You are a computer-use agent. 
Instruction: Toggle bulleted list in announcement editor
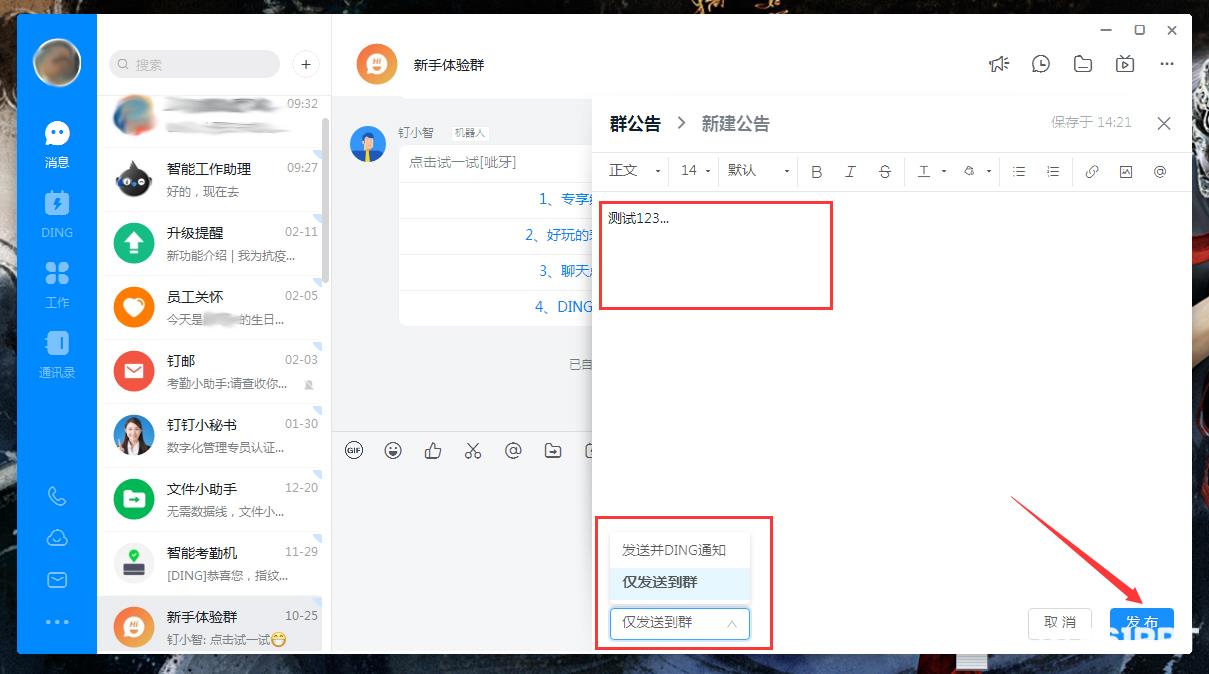click(1019, 171)
